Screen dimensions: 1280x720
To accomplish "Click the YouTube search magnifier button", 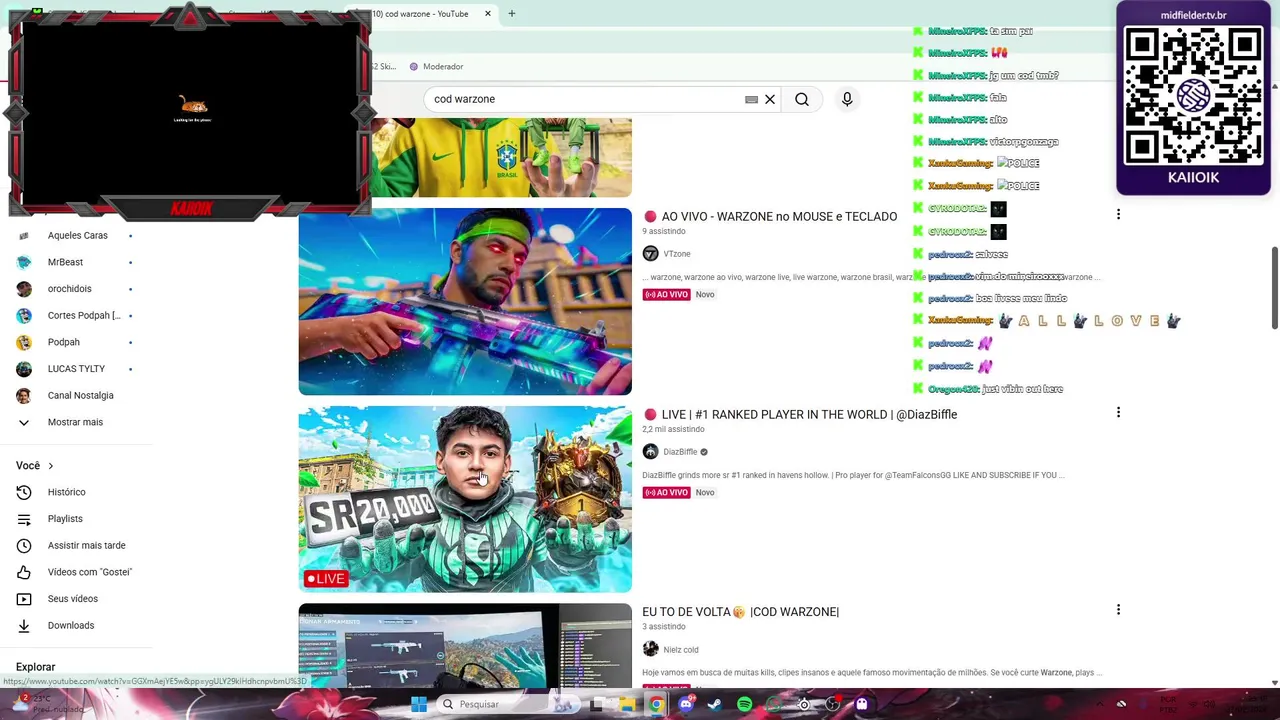I will pyautogui.click(x=802, y=99).
